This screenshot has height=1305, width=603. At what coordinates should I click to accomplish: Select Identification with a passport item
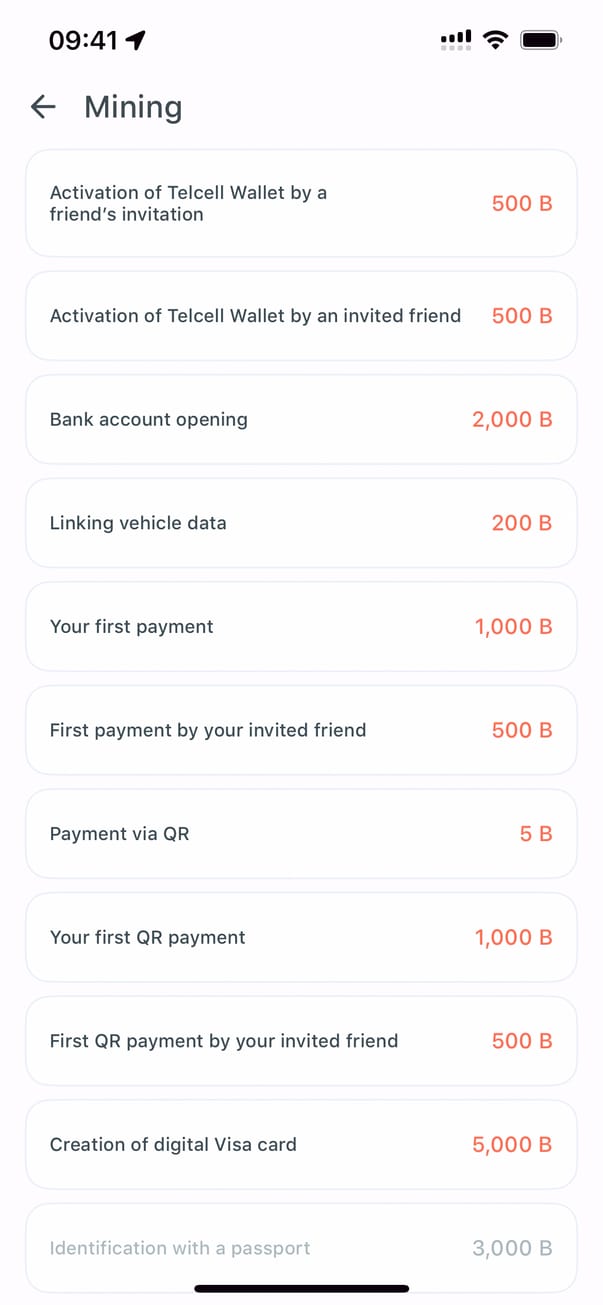(301, 1248)
